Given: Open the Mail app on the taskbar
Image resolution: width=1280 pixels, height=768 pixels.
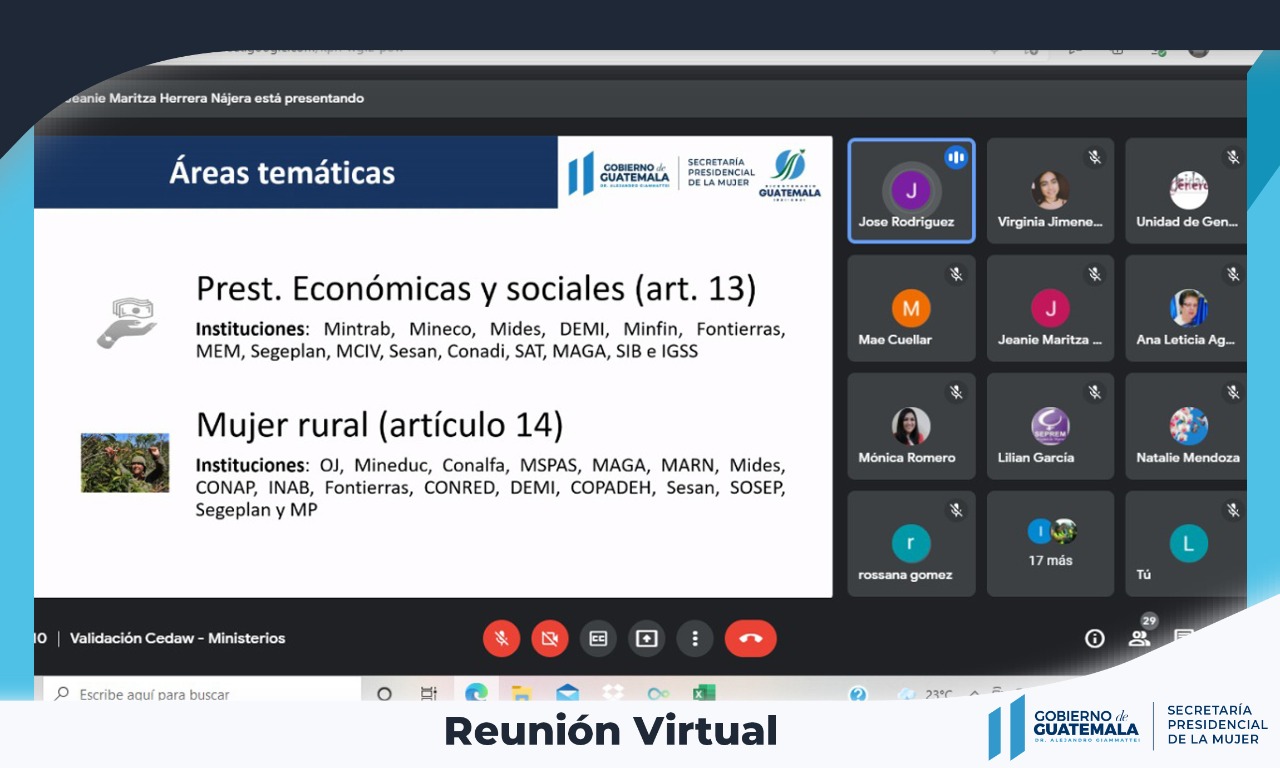Looking at the screenshot, I should pyautogui.click(x=567, y=693).
